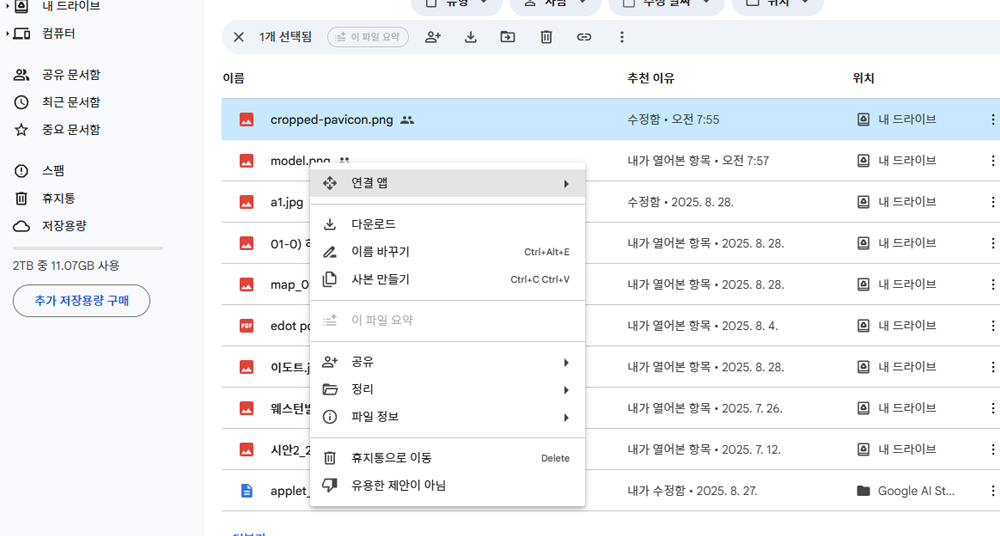Expand the 컴퓨터 tree item in sidebar
Image resolution: width=1000 pixels, height=536 pixels.
coord(8,34)
